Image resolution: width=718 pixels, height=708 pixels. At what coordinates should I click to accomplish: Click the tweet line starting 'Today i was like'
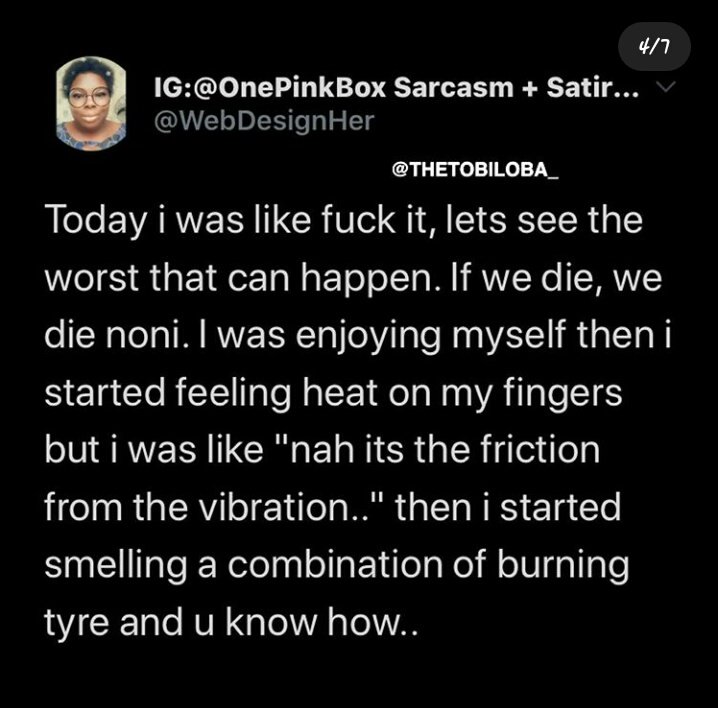click(x=343, y=221)
